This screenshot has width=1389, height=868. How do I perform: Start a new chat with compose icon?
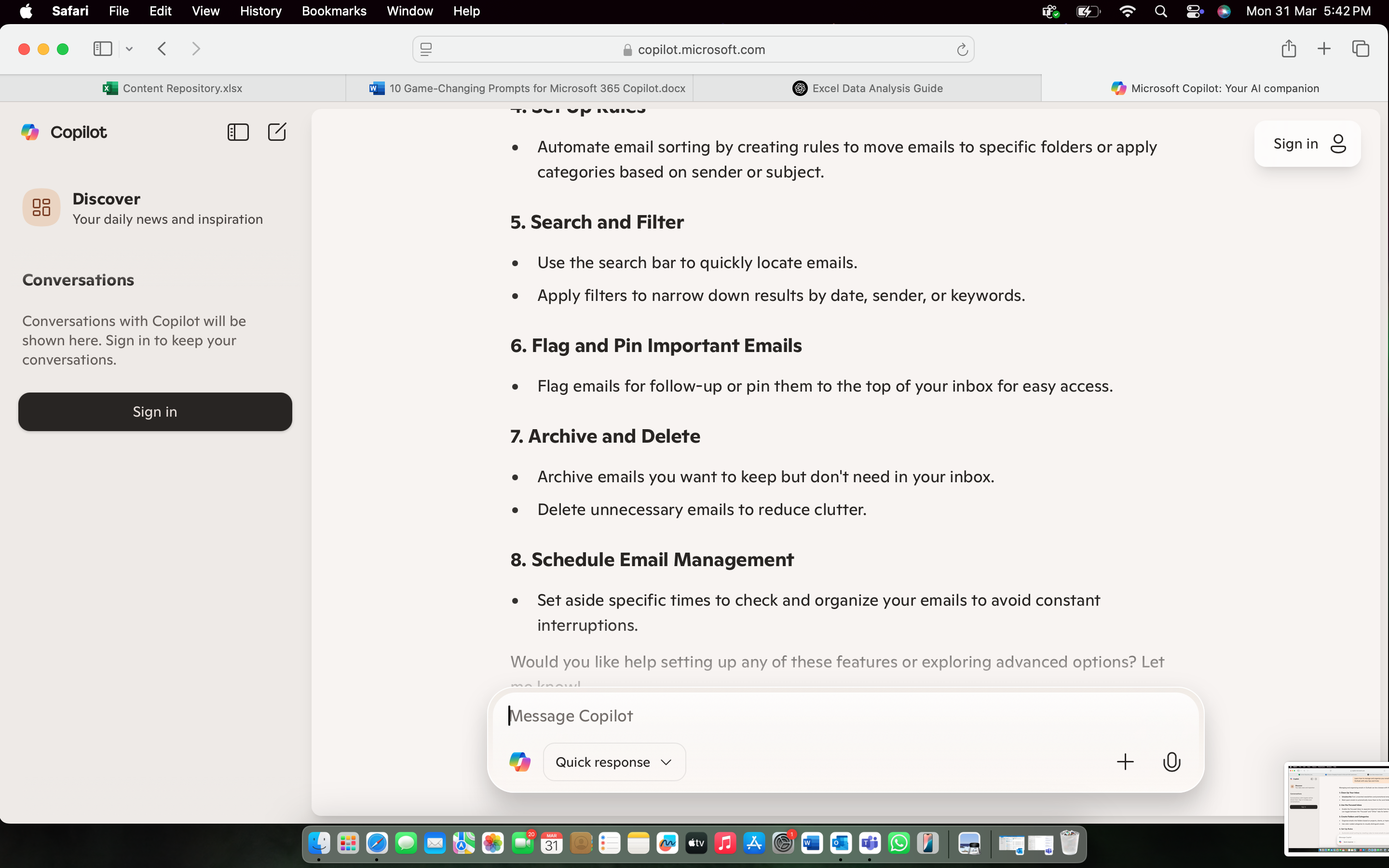(x=277, y=132)
